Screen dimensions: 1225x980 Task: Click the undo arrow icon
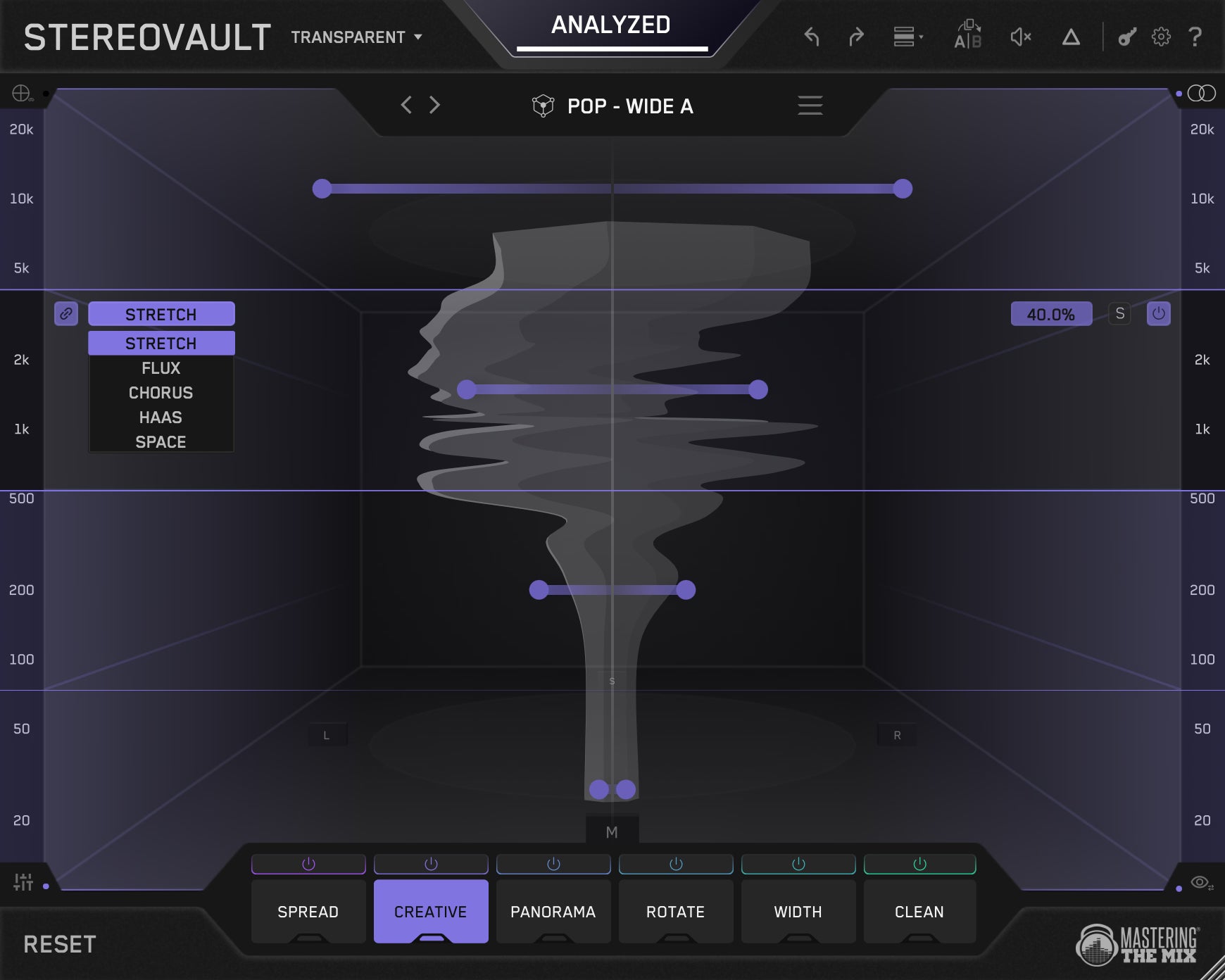coord(812,37)
